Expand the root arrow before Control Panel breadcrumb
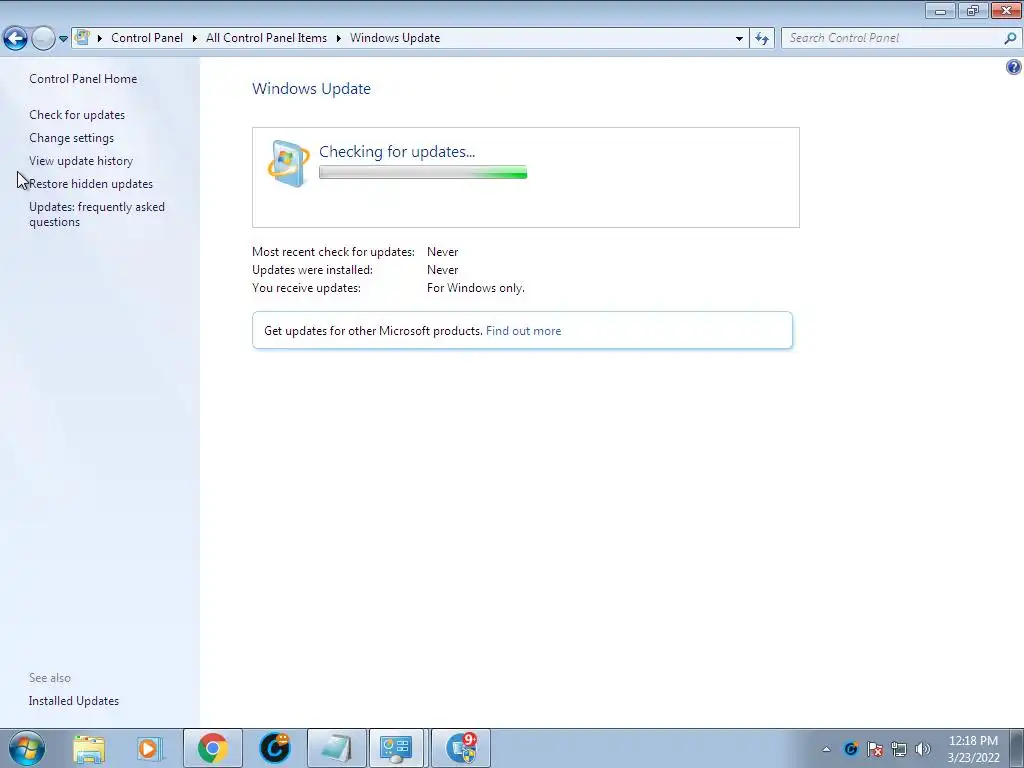This screenshot has width=1024, height=768. tap(100, 38)
